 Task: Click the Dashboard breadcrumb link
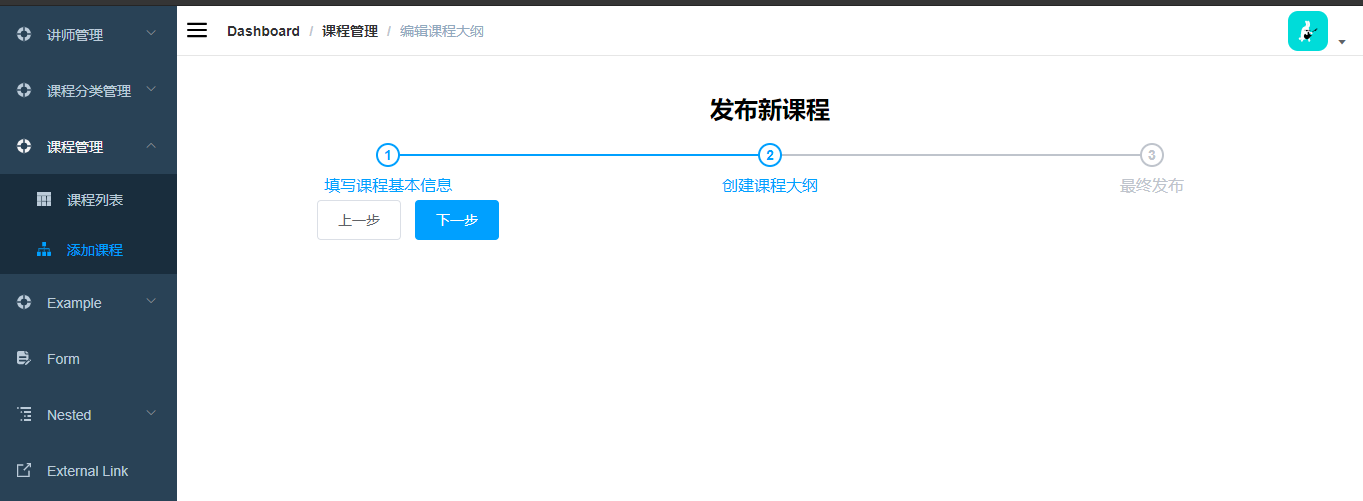[x=263, y=31]
